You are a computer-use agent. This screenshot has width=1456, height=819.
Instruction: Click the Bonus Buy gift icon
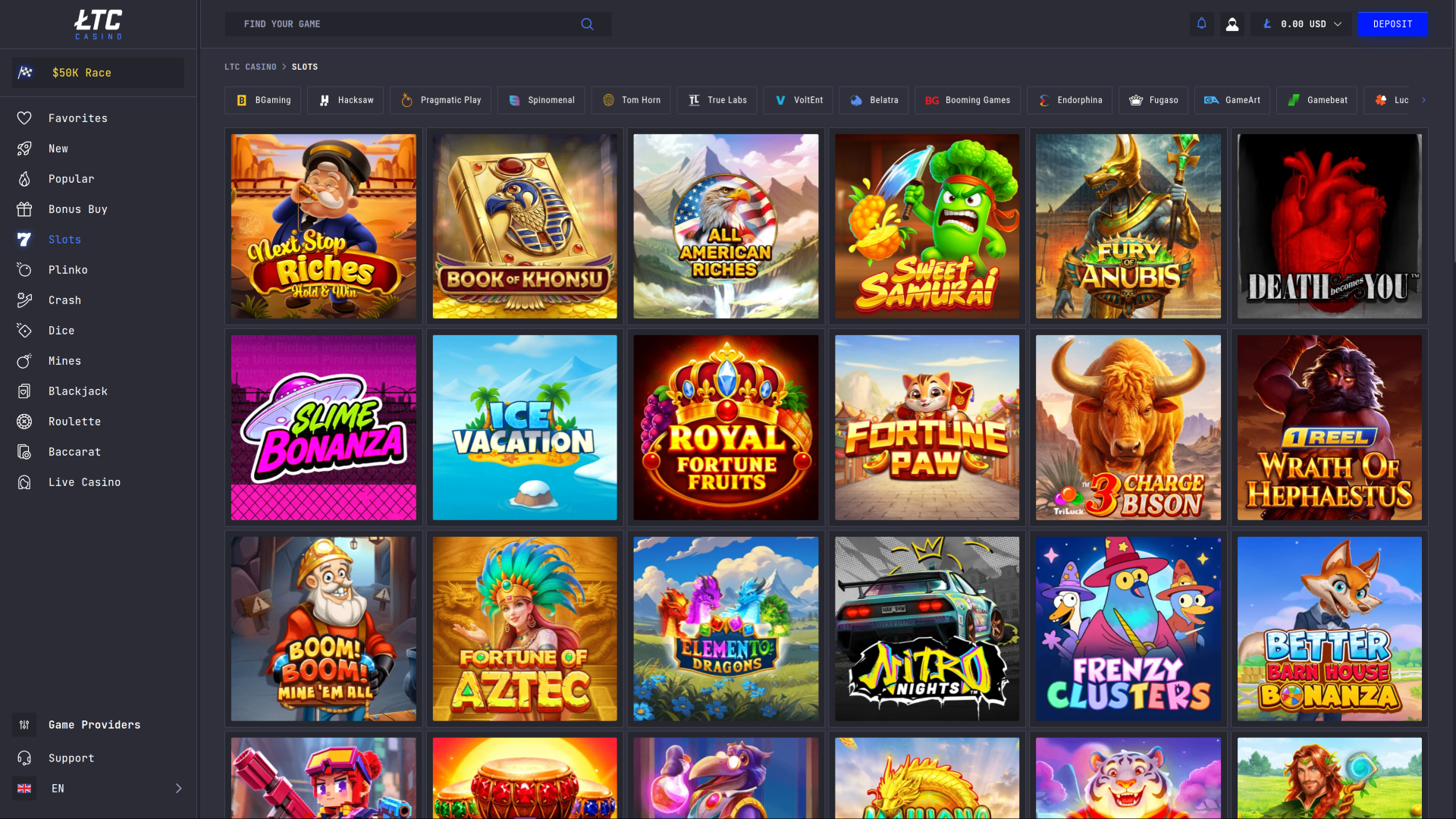pyautogui.click(x=24, y=209)
